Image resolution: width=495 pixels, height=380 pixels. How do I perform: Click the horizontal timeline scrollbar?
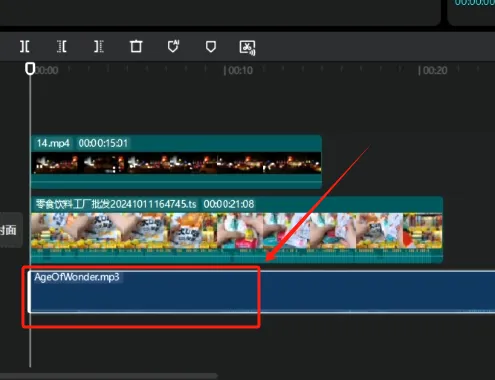click(108, 376)
